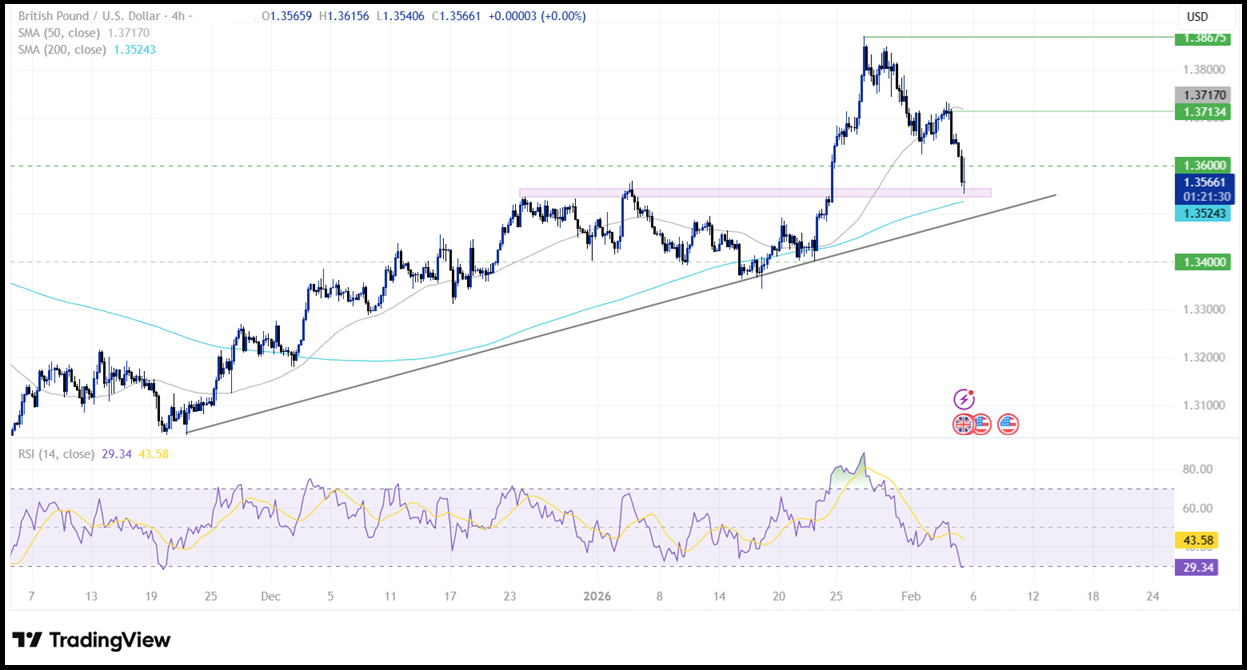Click the rightmost US flag event icon

click(x=1007, y=425)
